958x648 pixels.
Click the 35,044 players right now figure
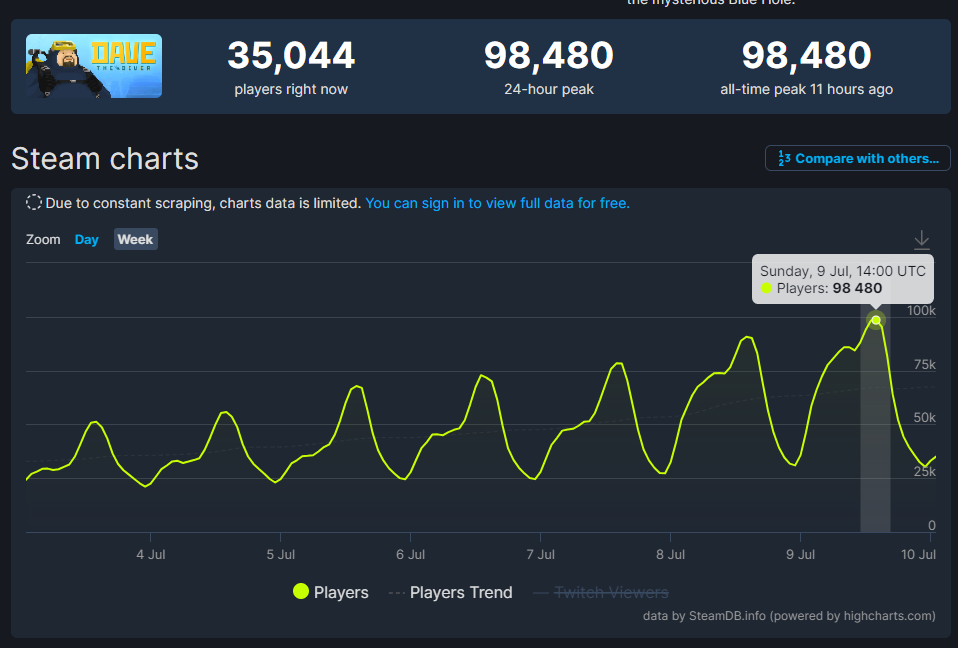(291, 56)
